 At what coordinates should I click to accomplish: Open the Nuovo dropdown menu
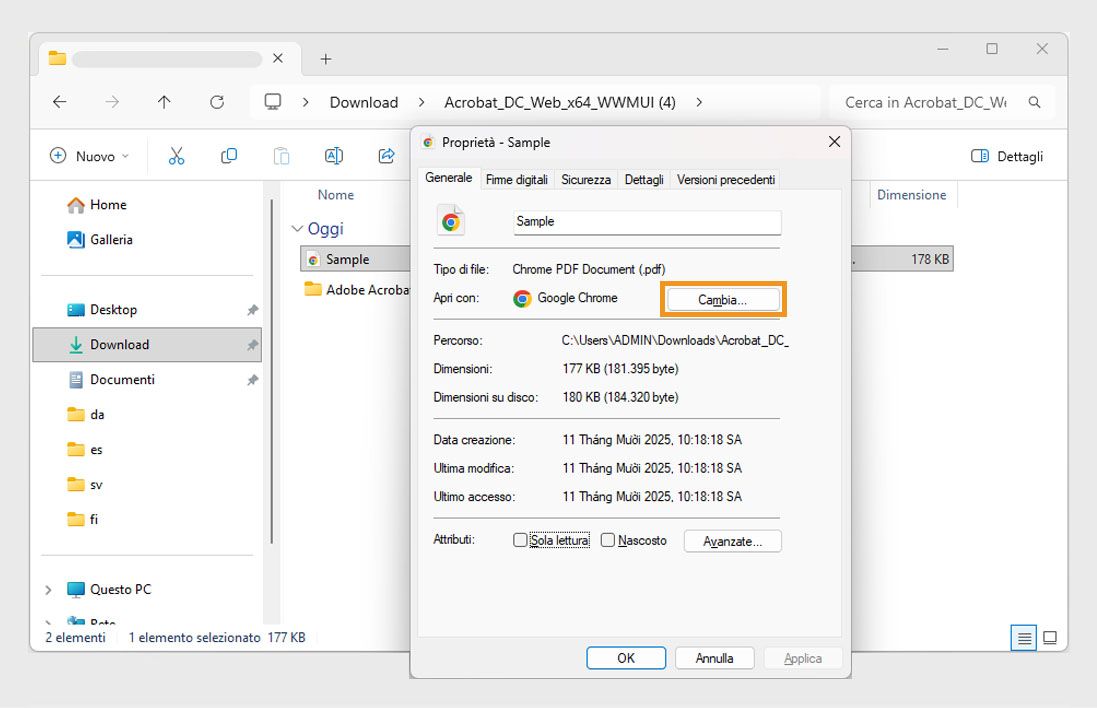tap(87, 155)
